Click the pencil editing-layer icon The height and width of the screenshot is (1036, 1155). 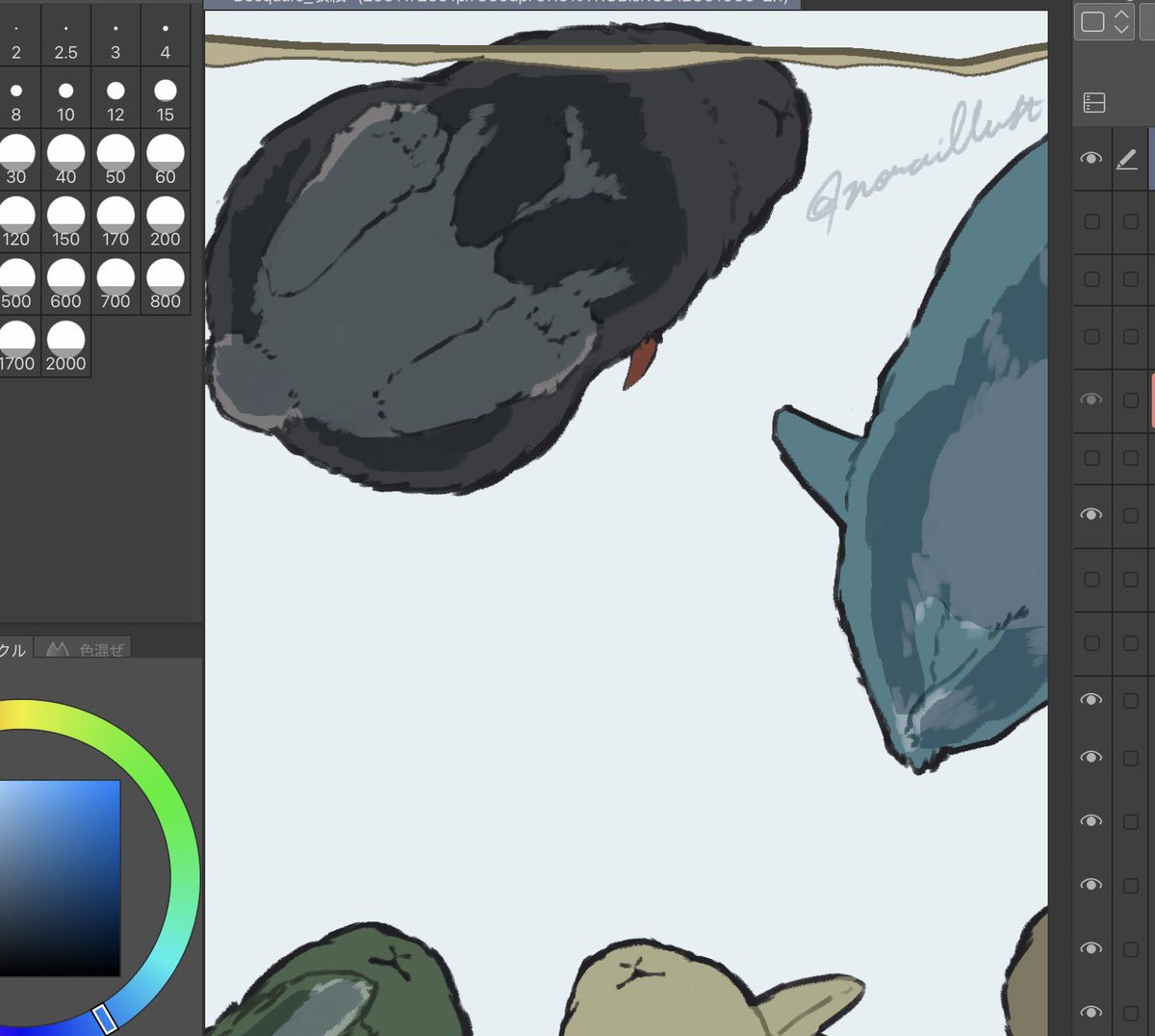[1127, 160]
